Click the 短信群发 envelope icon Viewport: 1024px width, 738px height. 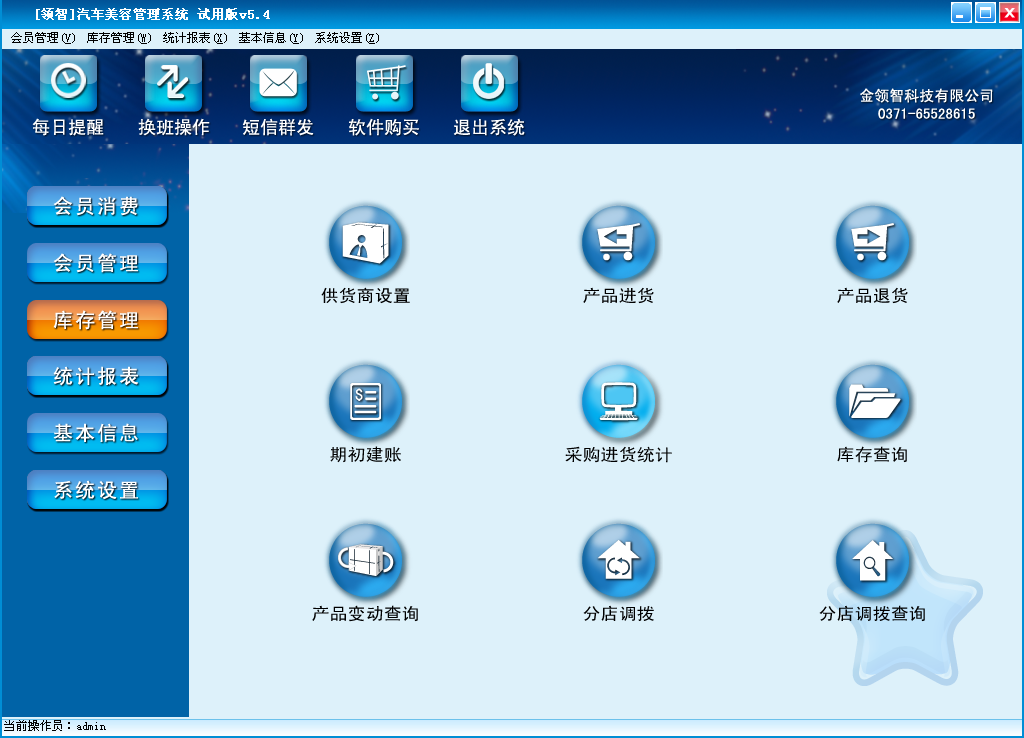(278, 83)
